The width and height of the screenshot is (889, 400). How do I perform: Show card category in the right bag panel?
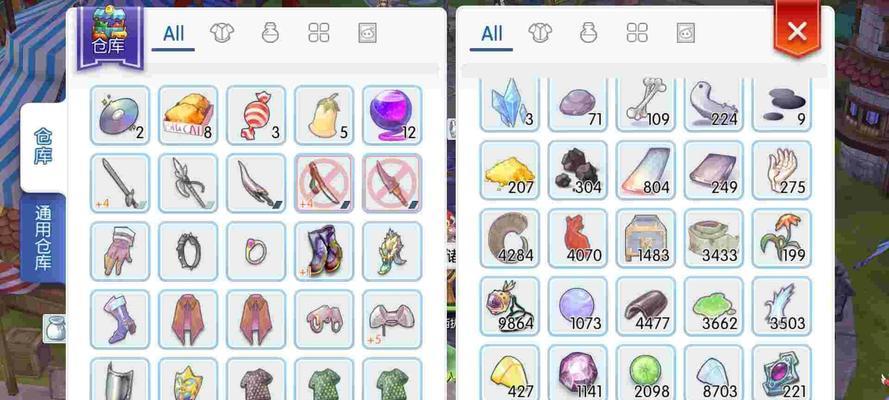(685, 33)
